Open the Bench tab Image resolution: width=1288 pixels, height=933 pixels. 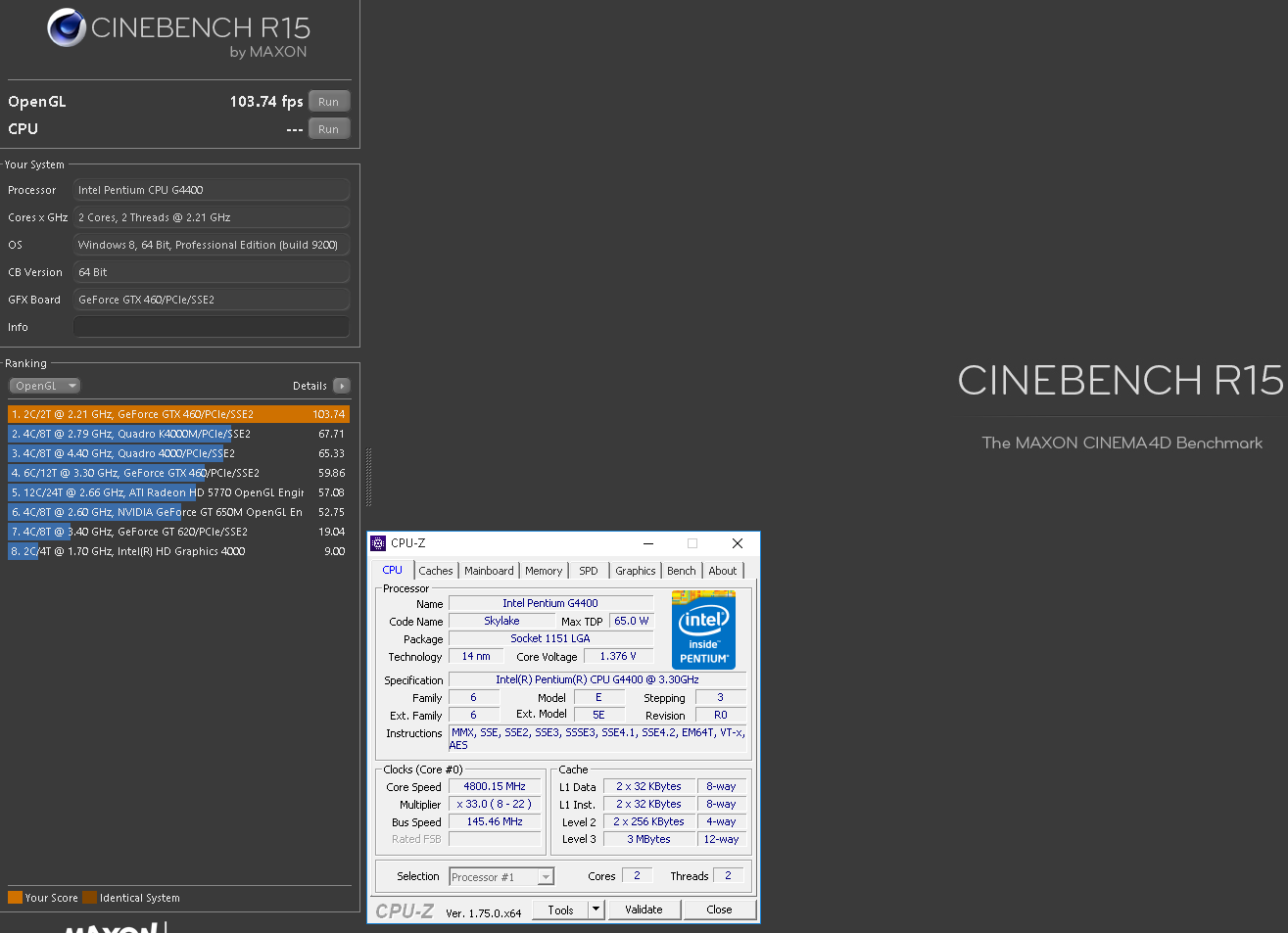[x=681, y=571]
